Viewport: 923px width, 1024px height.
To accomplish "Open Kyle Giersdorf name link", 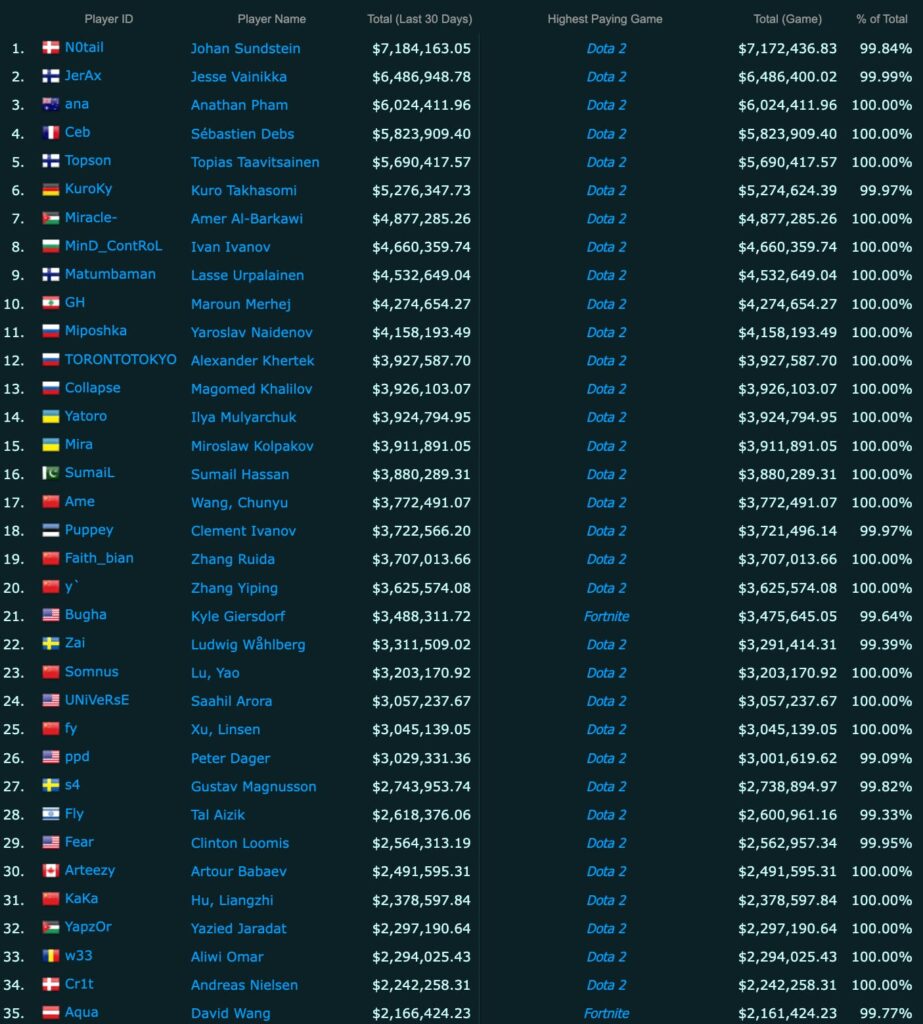I will [238, 616].
